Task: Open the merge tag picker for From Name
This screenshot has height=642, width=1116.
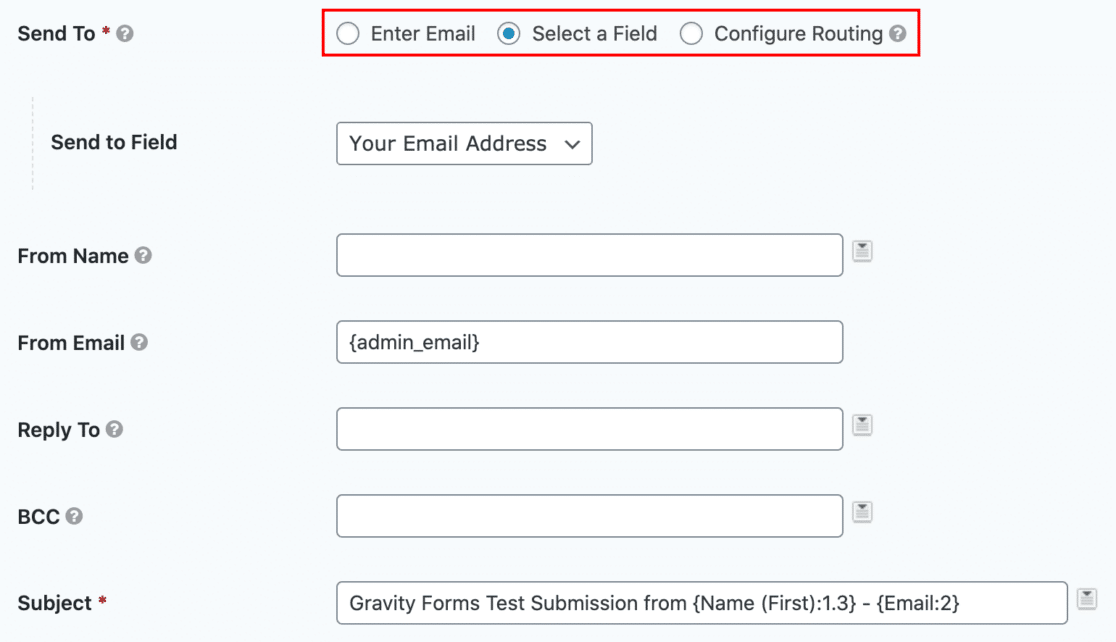Action: pos(862,251)
